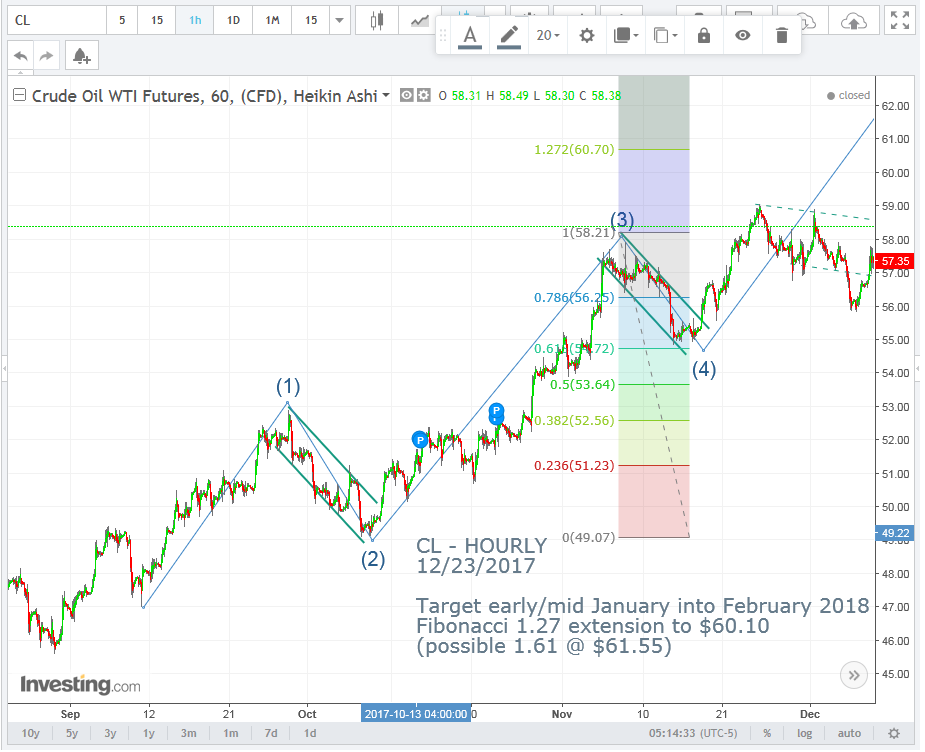Create an alert with the bell icon
Viewport: 925px width, 752px height.
point(81,55)
